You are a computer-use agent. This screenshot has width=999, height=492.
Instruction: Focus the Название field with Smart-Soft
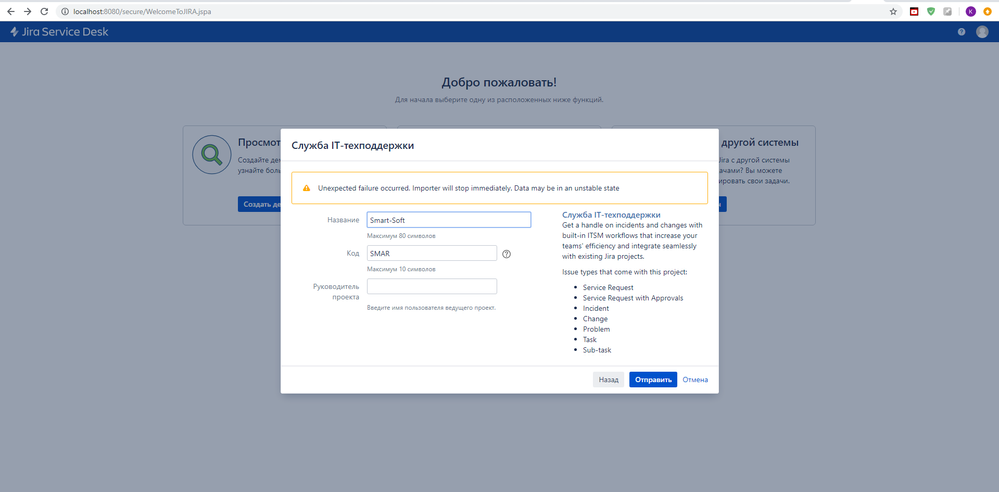point(449,220)
